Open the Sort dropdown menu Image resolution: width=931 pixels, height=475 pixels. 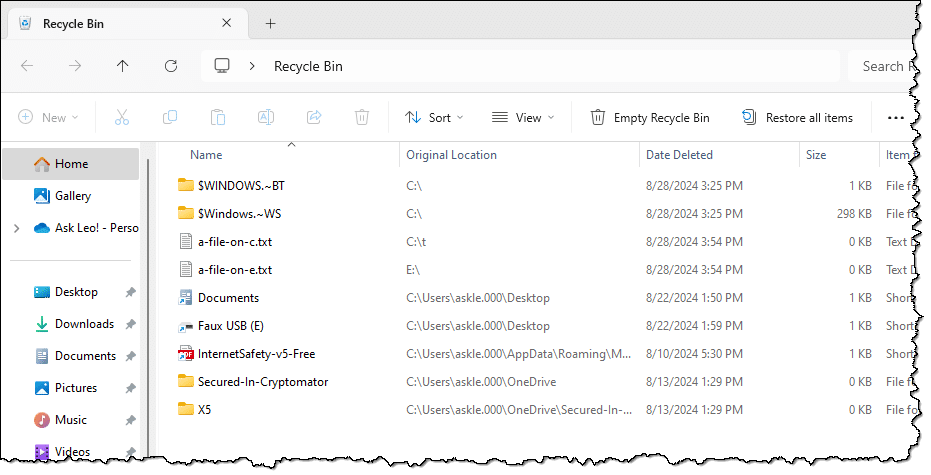[434, 118]
